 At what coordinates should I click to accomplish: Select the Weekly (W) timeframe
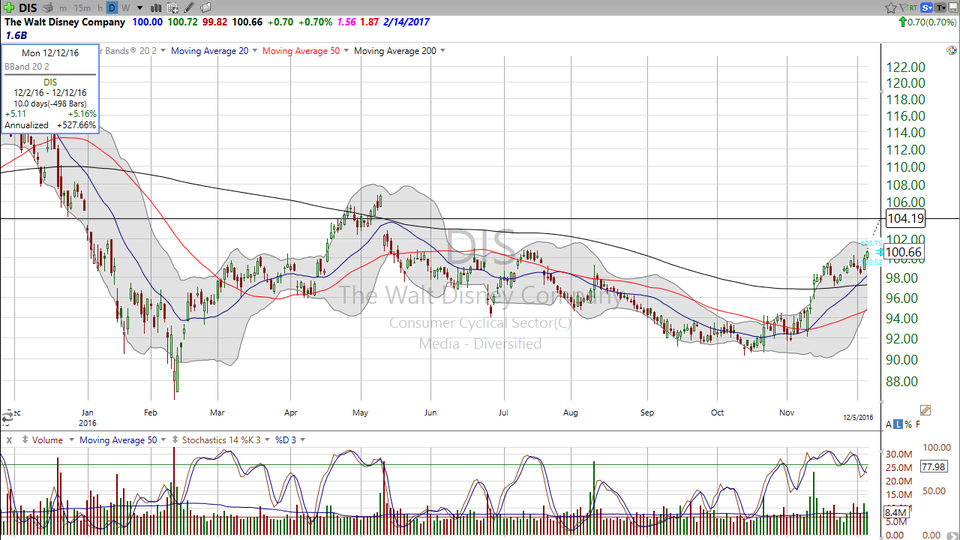tap(126, 9)
